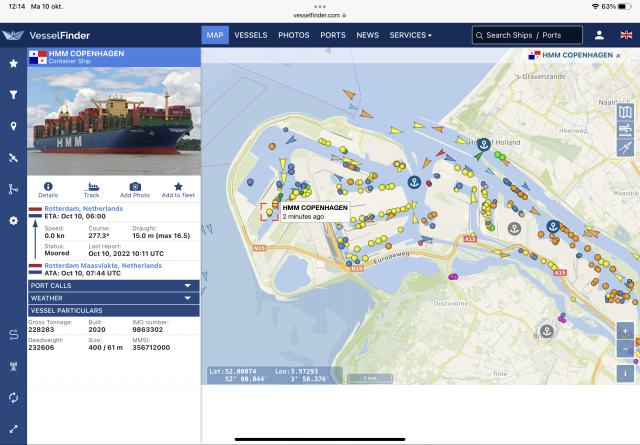Click the S-shaped route sidebar icon
The height and width of the screenshot is (445, 640).
(13, 335)
